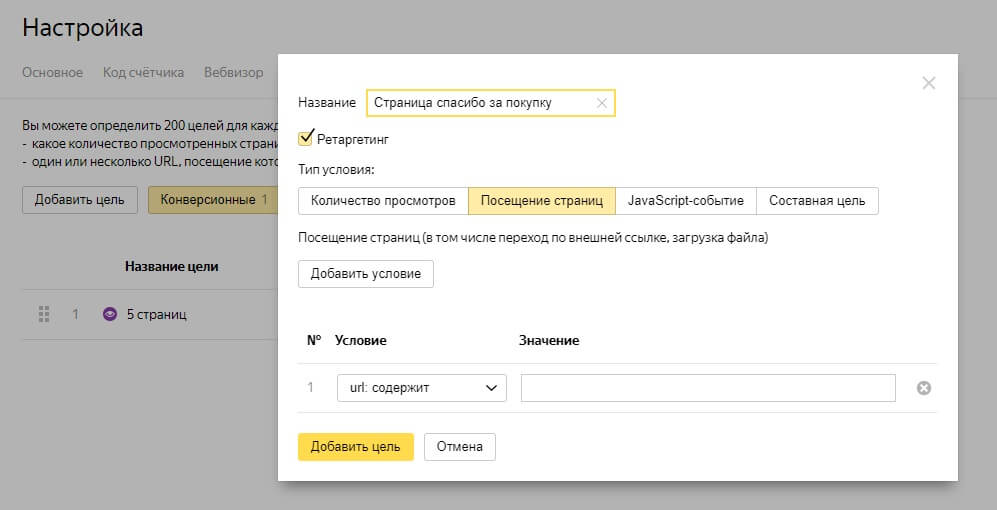Click the Ретаргетинг label text
Screen dimensions: 997x510
[x=353, y=139]
